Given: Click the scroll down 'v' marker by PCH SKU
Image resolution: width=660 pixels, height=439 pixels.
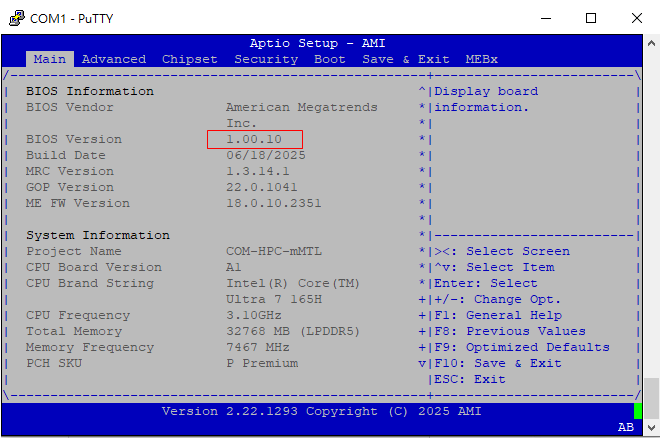Looking at the screenshot, I should coord(422,363).
